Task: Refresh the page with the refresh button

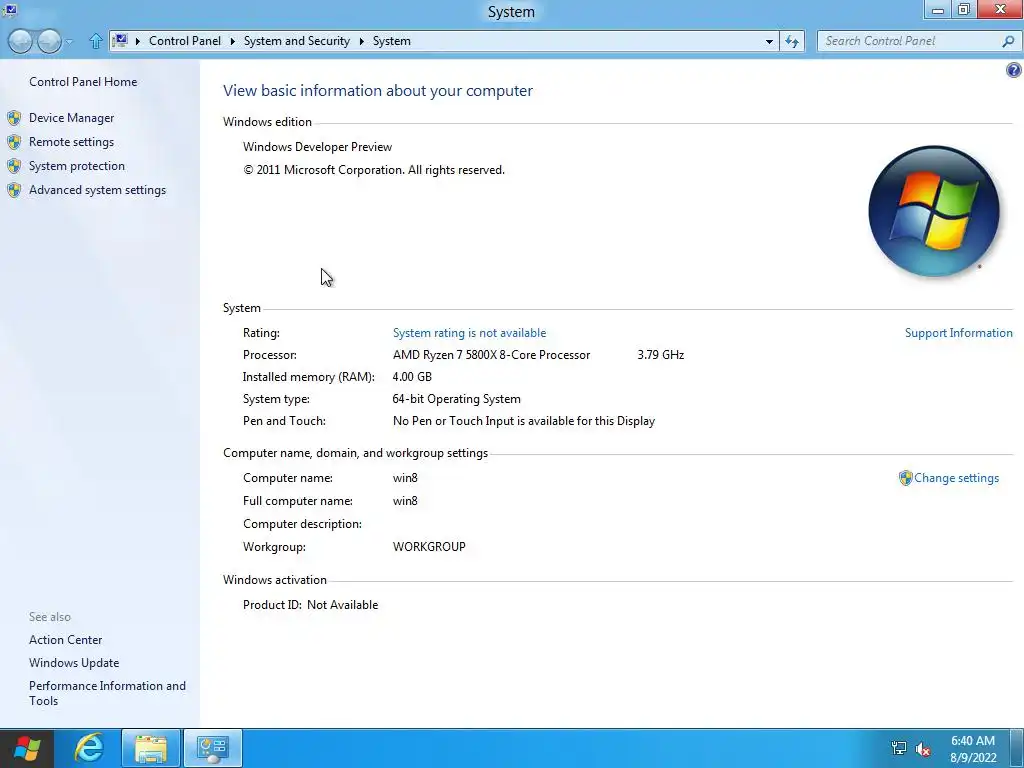Action: point(792,41)
